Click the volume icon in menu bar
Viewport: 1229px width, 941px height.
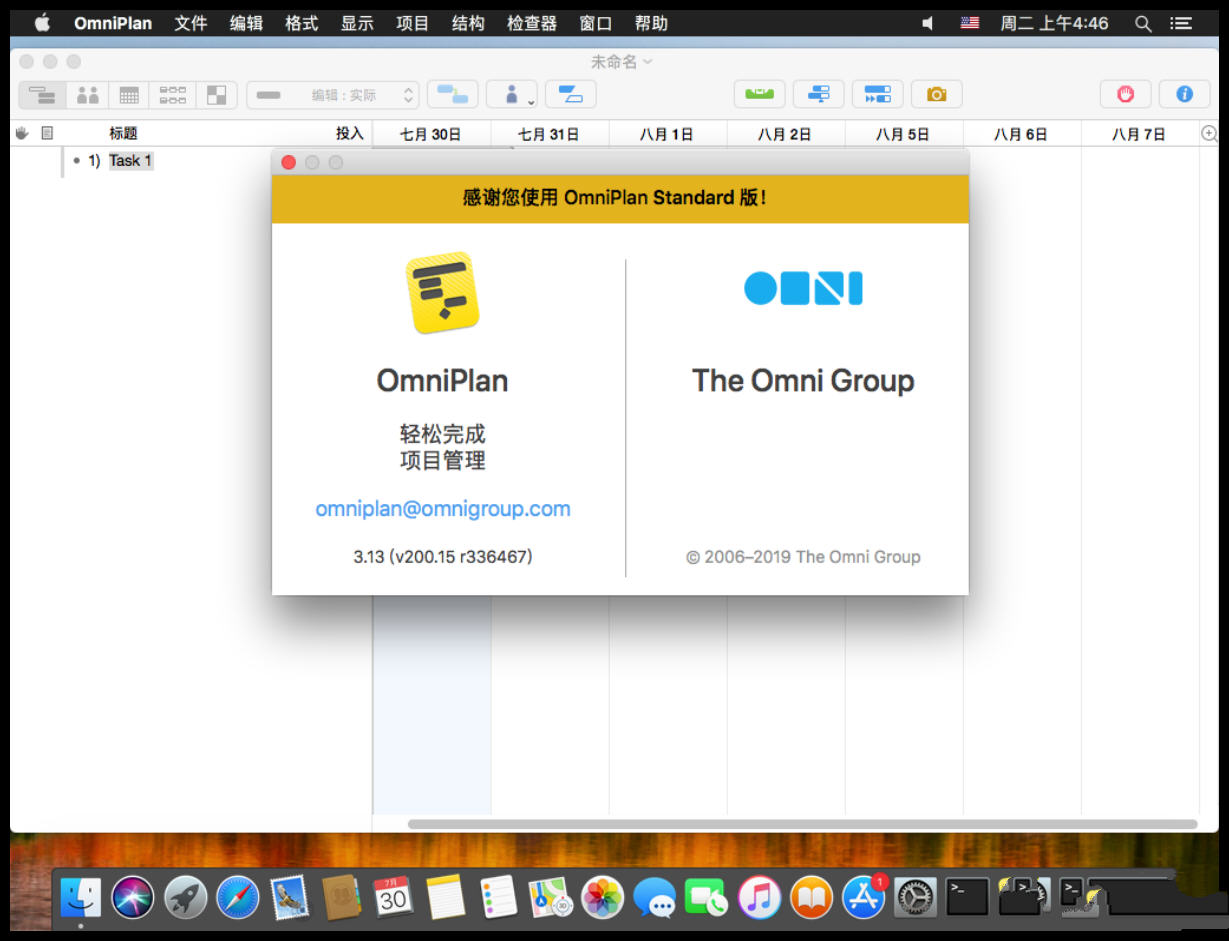tap(928, 23)
